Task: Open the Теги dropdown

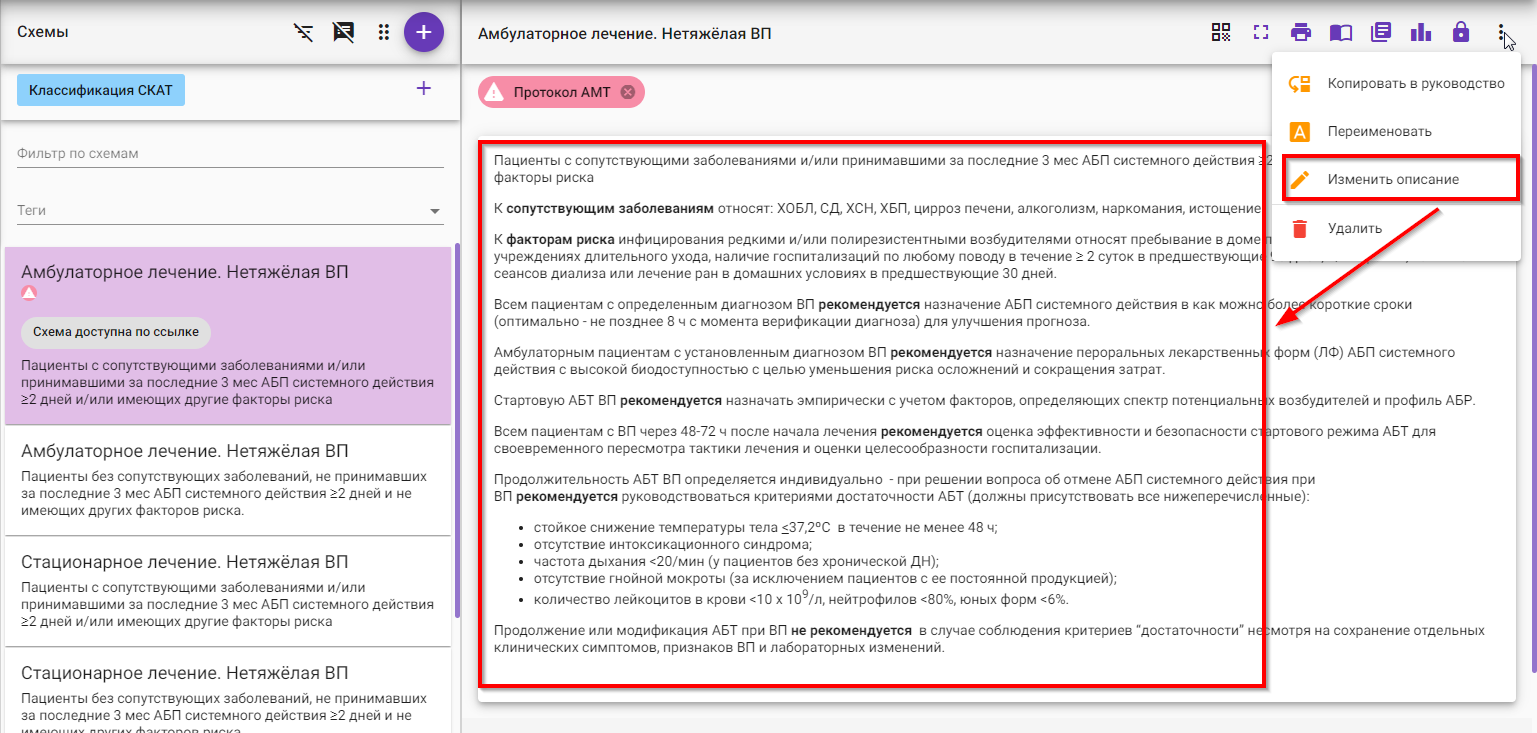Action: point(230,211)
